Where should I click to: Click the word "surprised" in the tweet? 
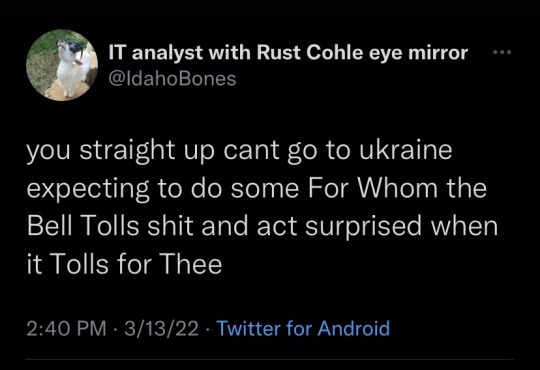363,227
